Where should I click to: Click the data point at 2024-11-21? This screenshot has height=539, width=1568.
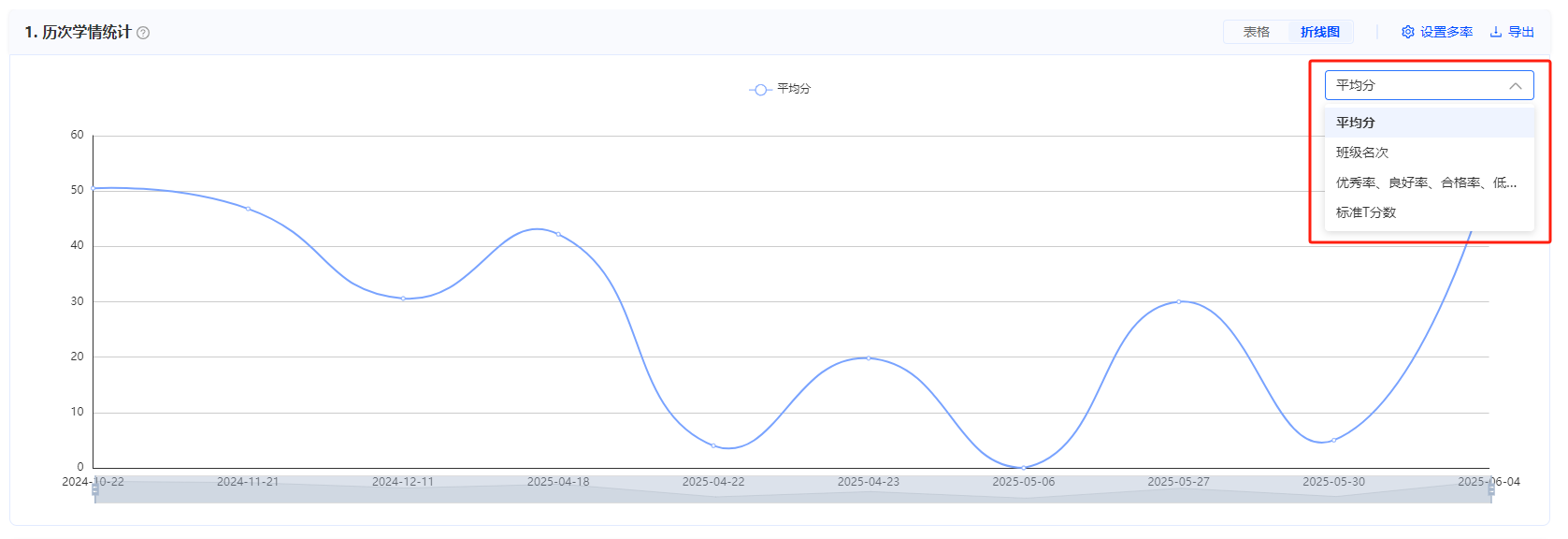[248, 209]
